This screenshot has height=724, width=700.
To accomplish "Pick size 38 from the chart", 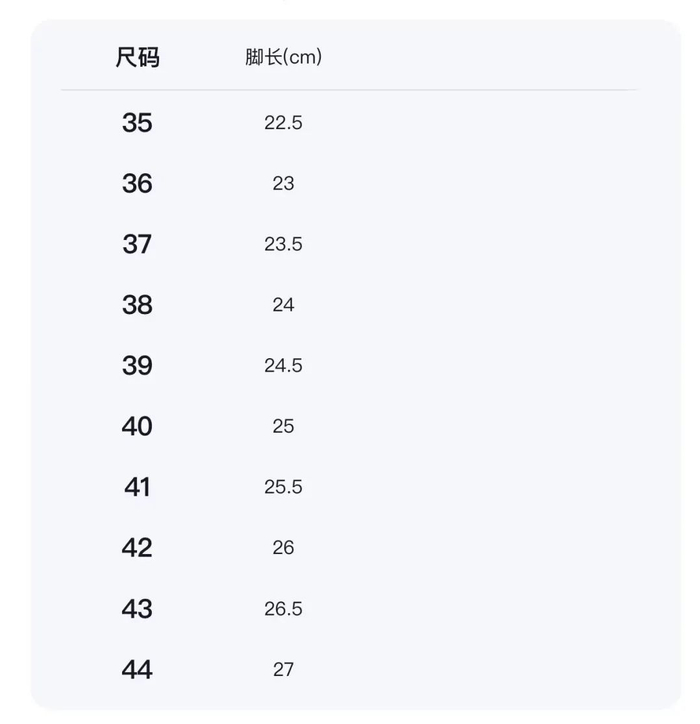I will 137,305.
